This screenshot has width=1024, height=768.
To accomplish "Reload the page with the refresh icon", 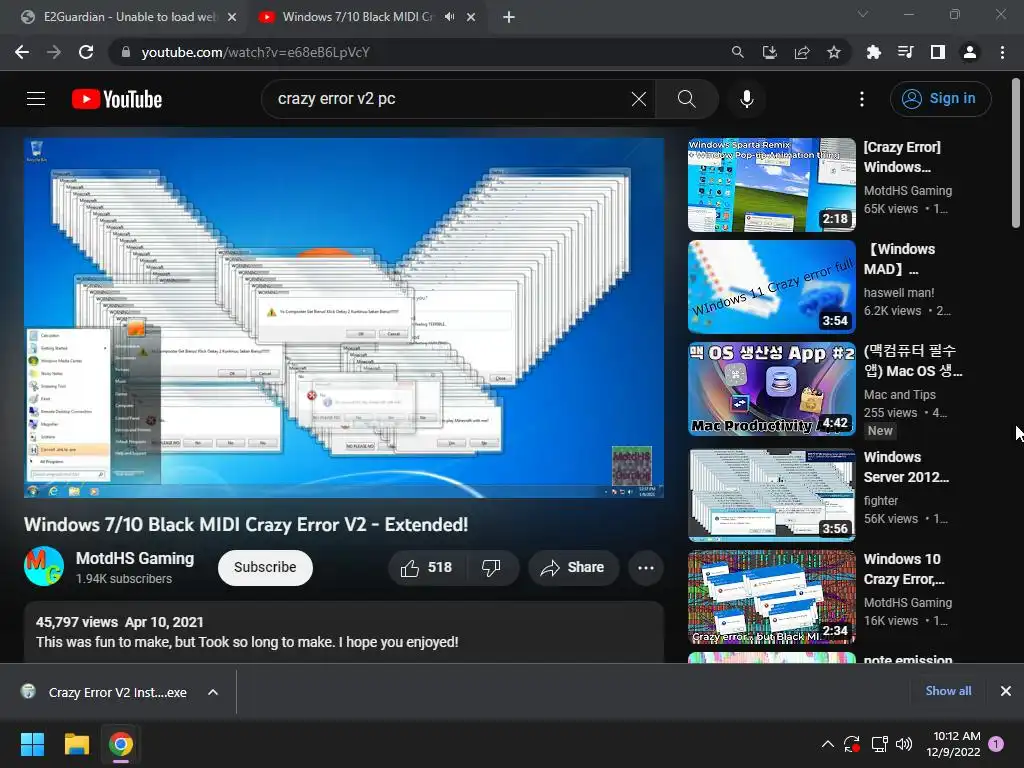I will [x=86, y=52].
